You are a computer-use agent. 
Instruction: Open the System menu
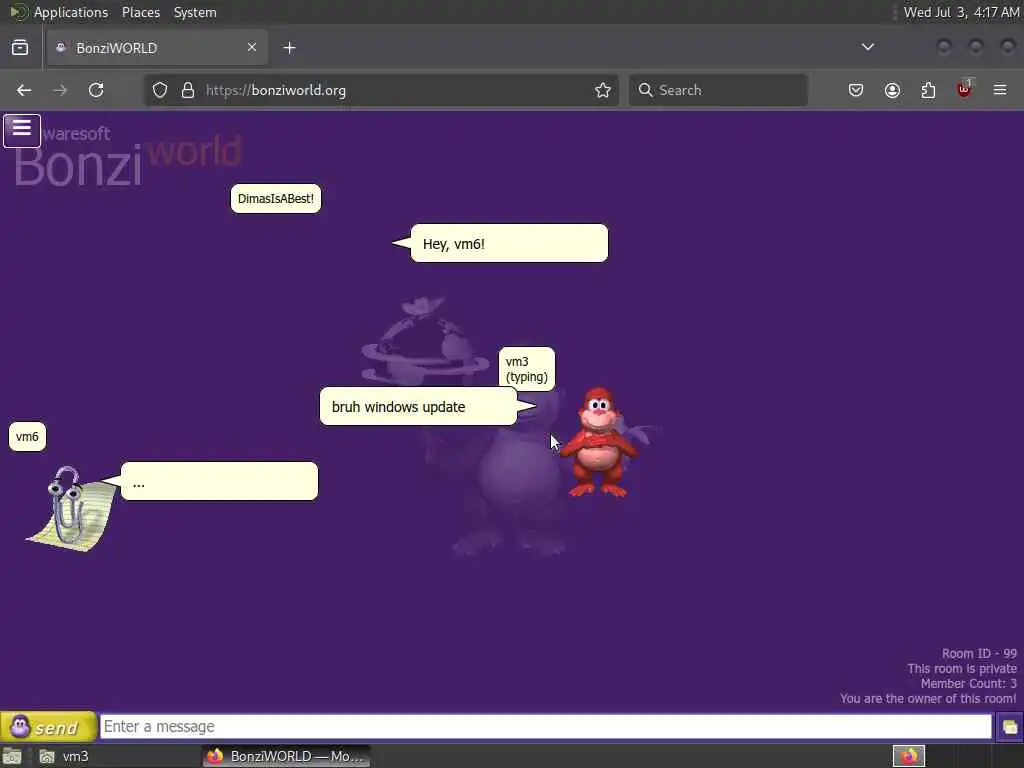pos(195,12)
